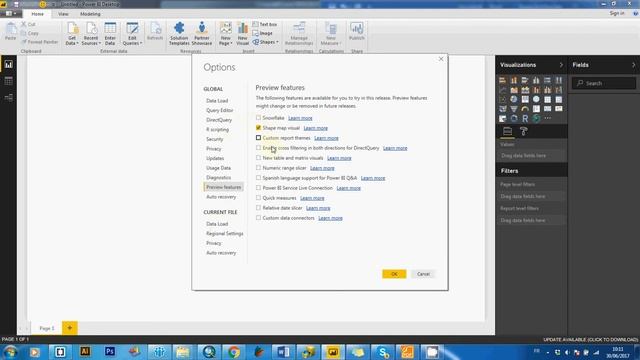This screenshot has width=640, height=360.
Task: Open Learn more link for Quick measures
Action: pos(312,198)
